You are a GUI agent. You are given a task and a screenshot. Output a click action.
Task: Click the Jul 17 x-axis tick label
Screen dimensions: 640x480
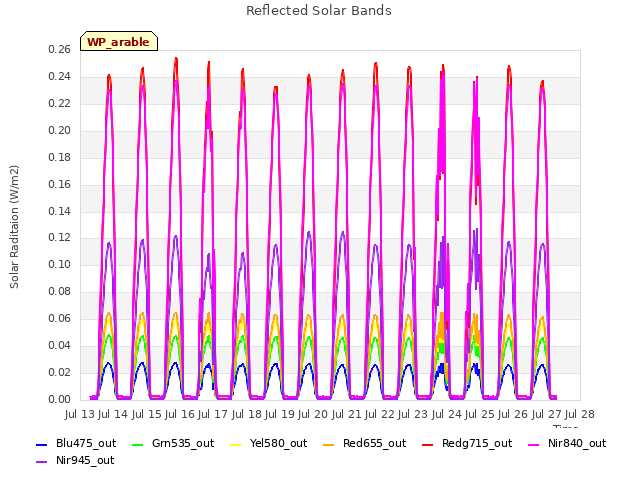(213, 414)
